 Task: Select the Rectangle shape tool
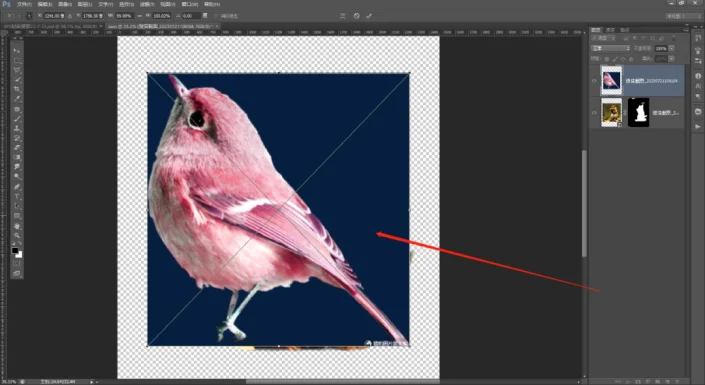[17, 216]
